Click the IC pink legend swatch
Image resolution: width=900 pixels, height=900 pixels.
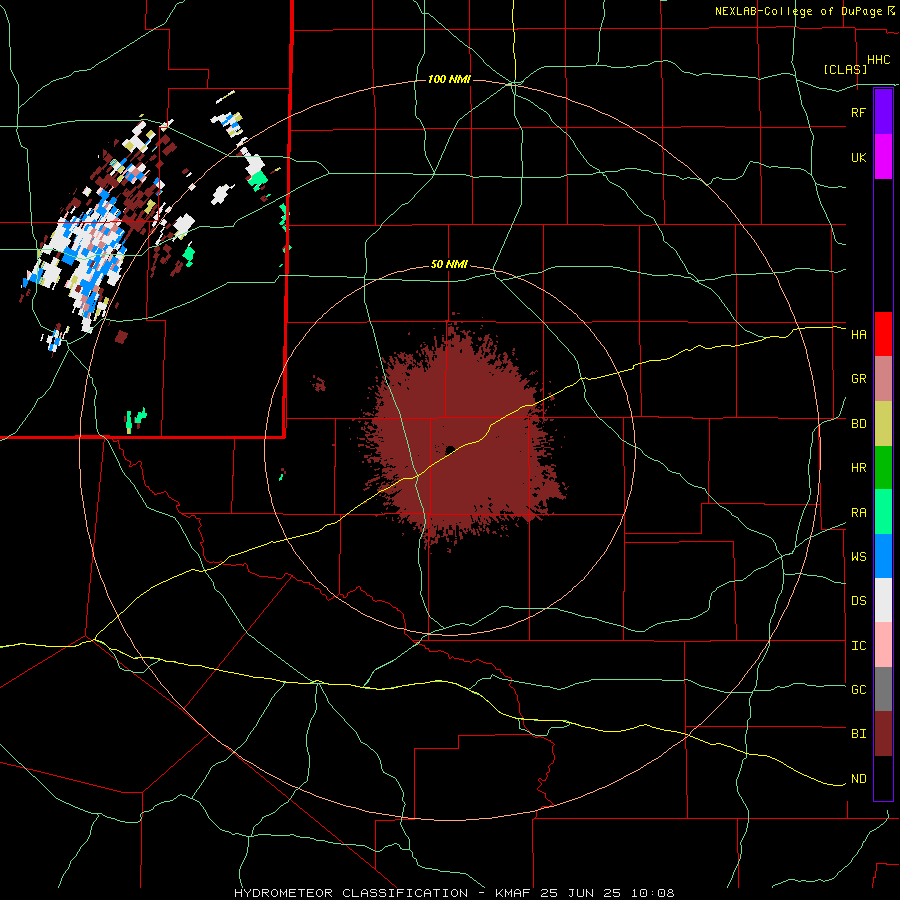coord(883,645)
